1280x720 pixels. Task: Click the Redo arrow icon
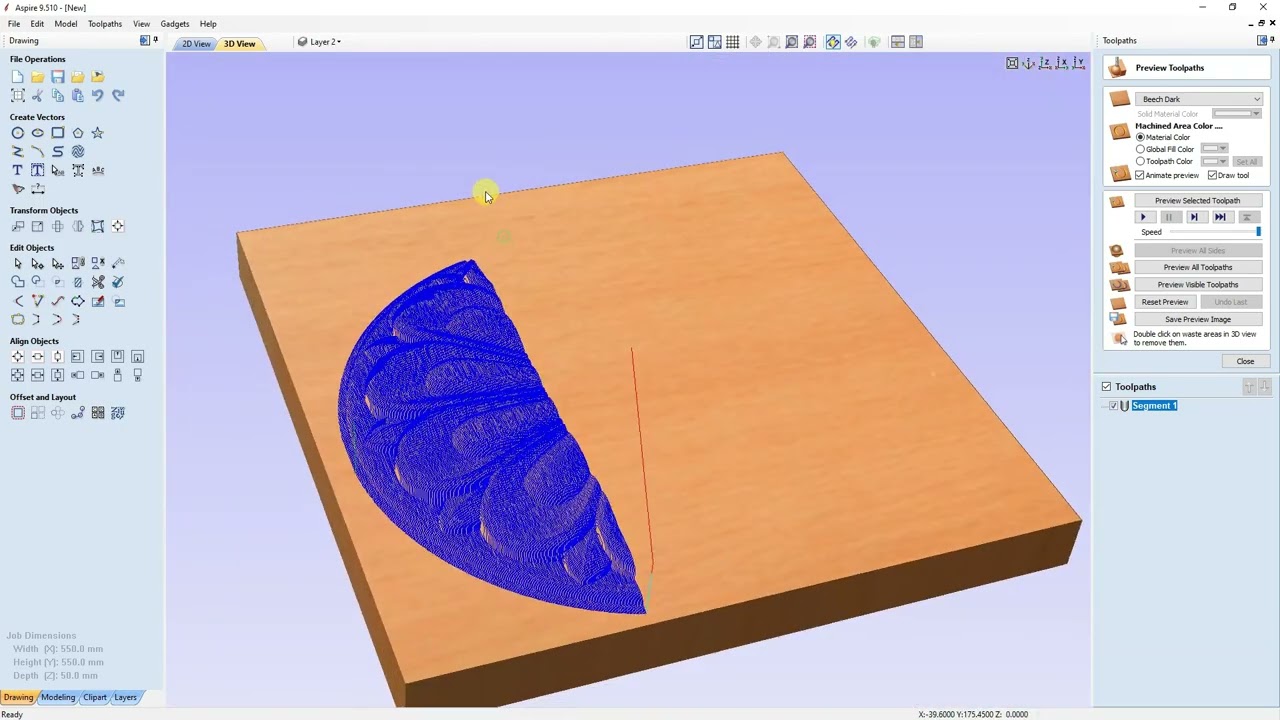117,96
